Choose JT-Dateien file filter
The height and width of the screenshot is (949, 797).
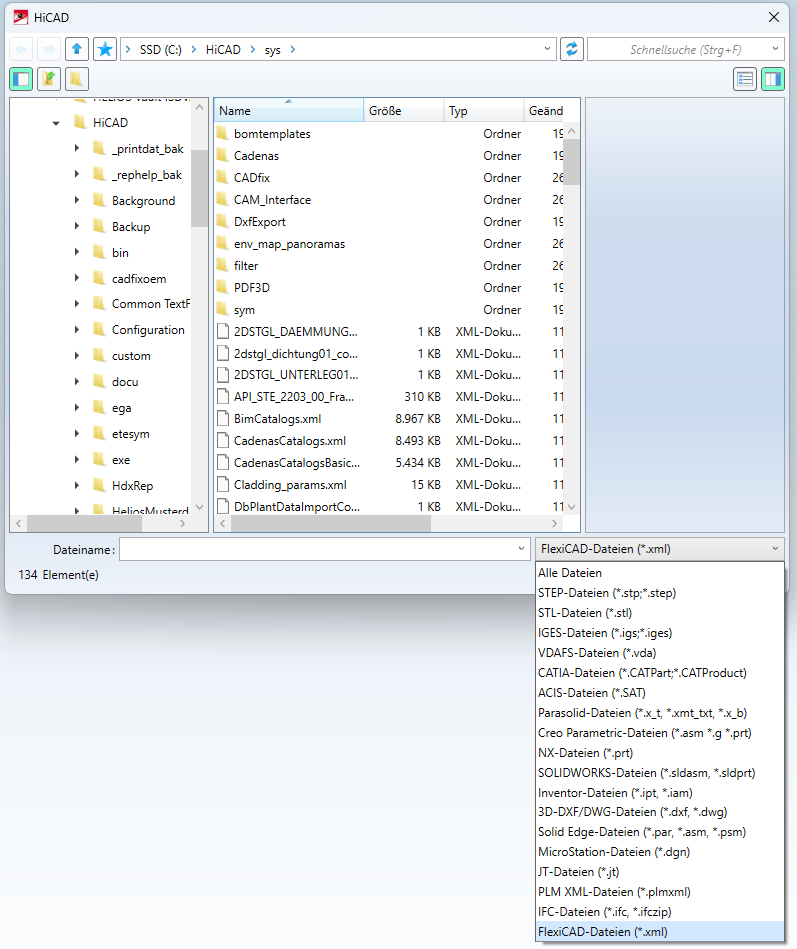pyautogui.click(x=660, y=872)
